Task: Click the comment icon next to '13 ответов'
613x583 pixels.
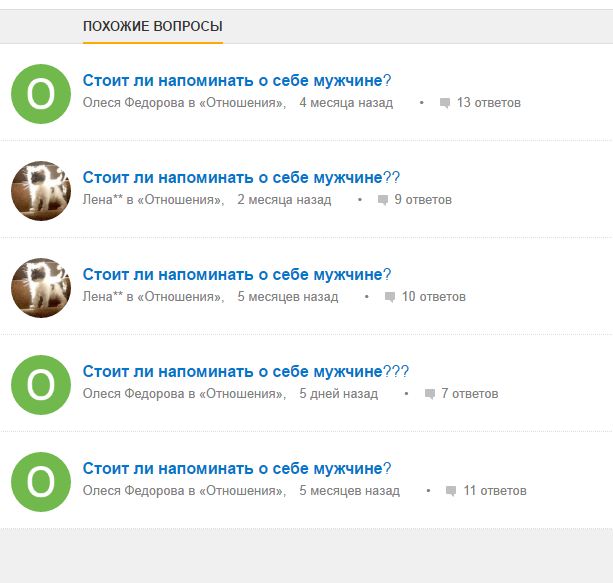Action: 445,103
